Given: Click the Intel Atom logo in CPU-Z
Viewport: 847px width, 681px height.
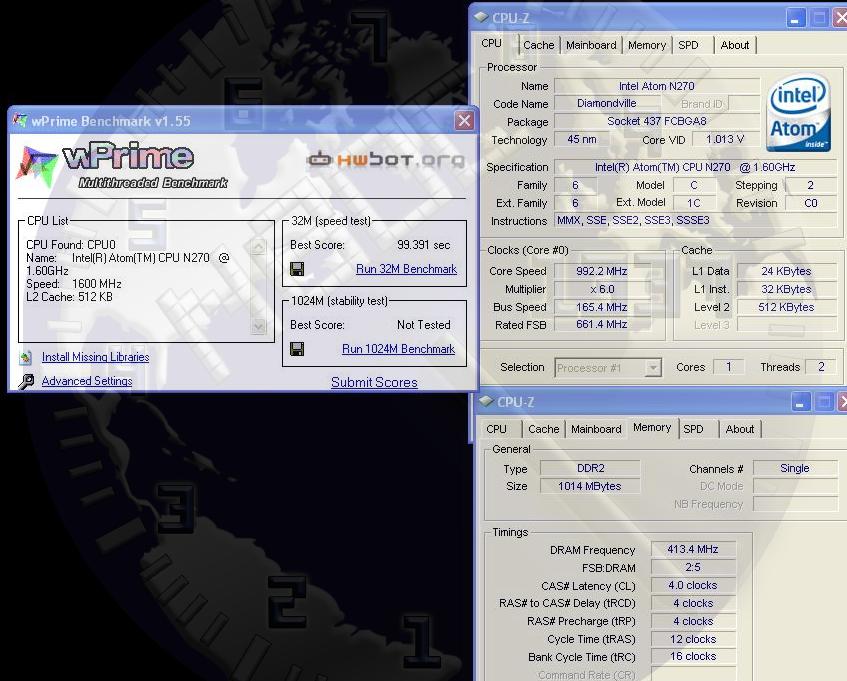Looking at the screenshot, I should coord(798,113).
